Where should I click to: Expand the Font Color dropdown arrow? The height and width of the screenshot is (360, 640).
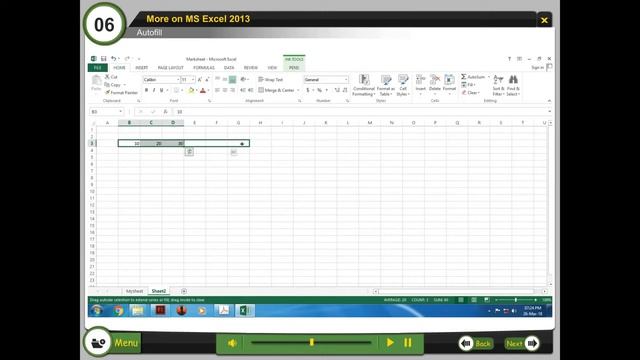coord(209,90)
